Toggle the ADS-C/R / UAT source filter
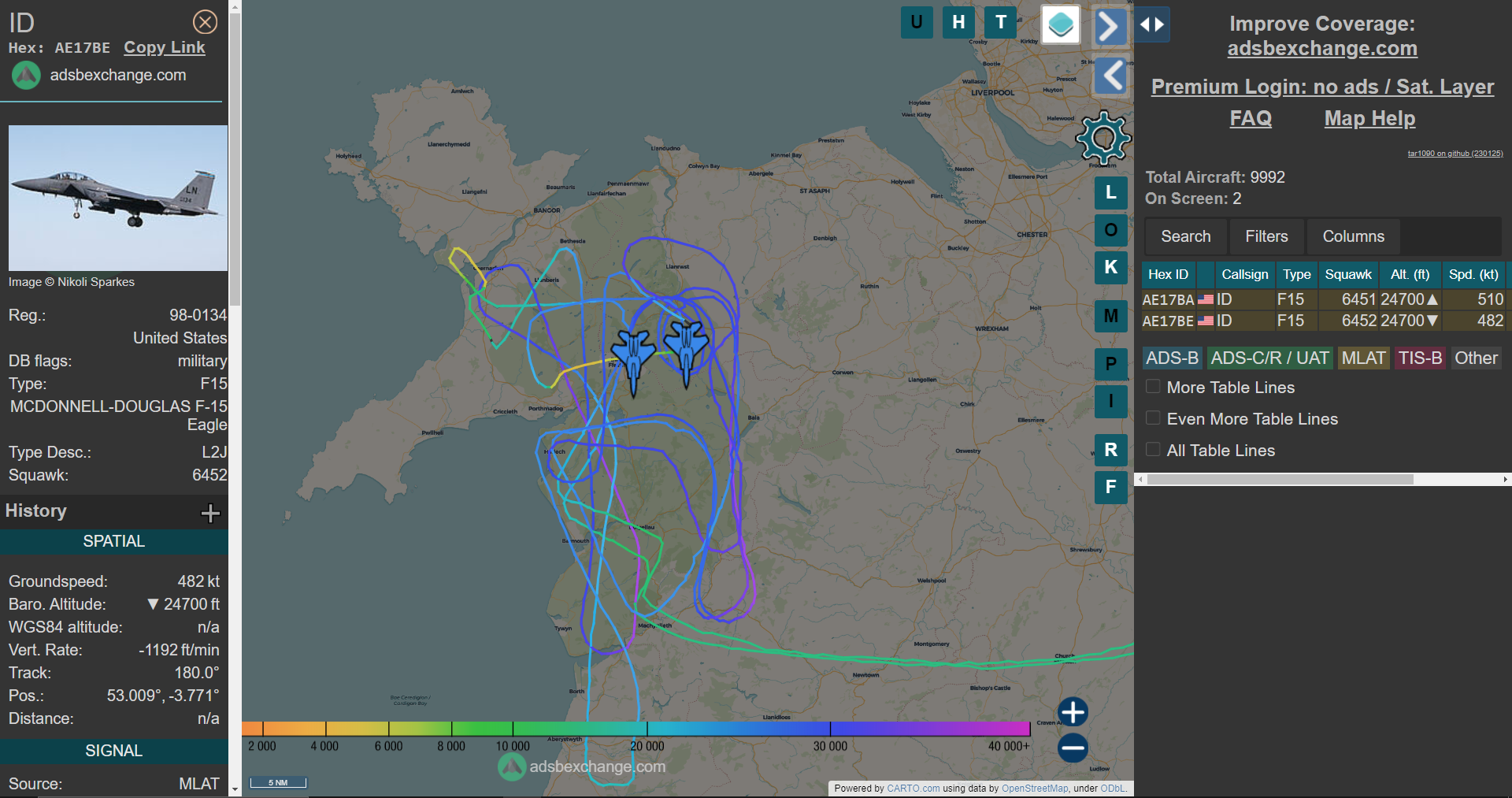The height and width of the screenshot is (798, 1512). (1269, 358)
